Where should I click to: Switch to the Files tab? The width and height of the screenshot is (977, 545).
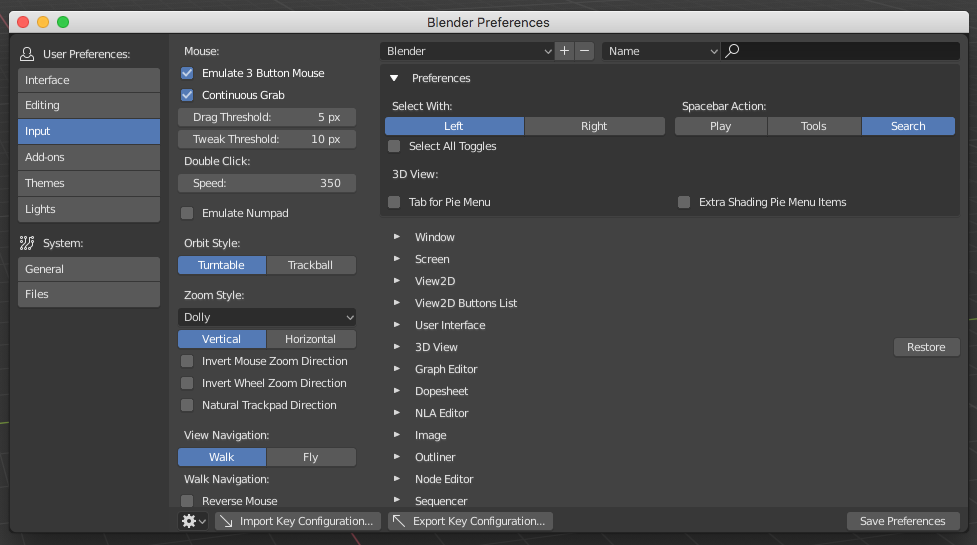pyautogui.click(x=89, y=294)
